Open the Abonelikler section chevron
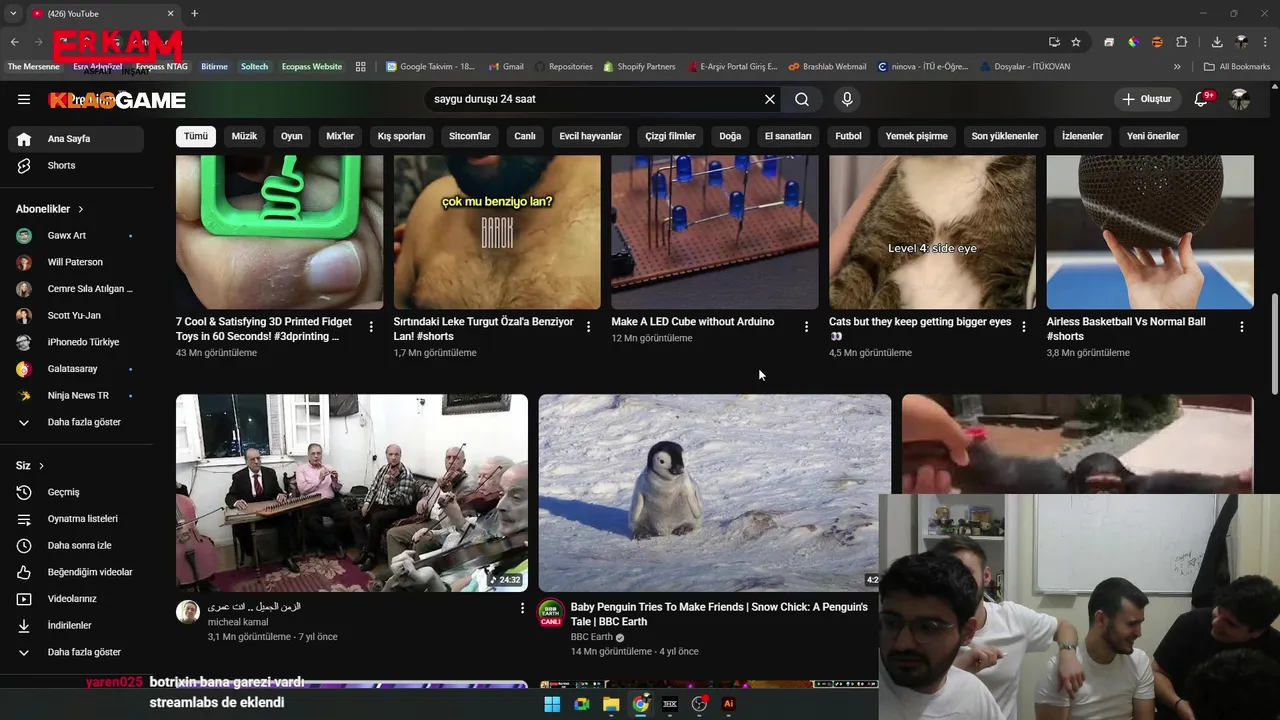 pos(81,209)
